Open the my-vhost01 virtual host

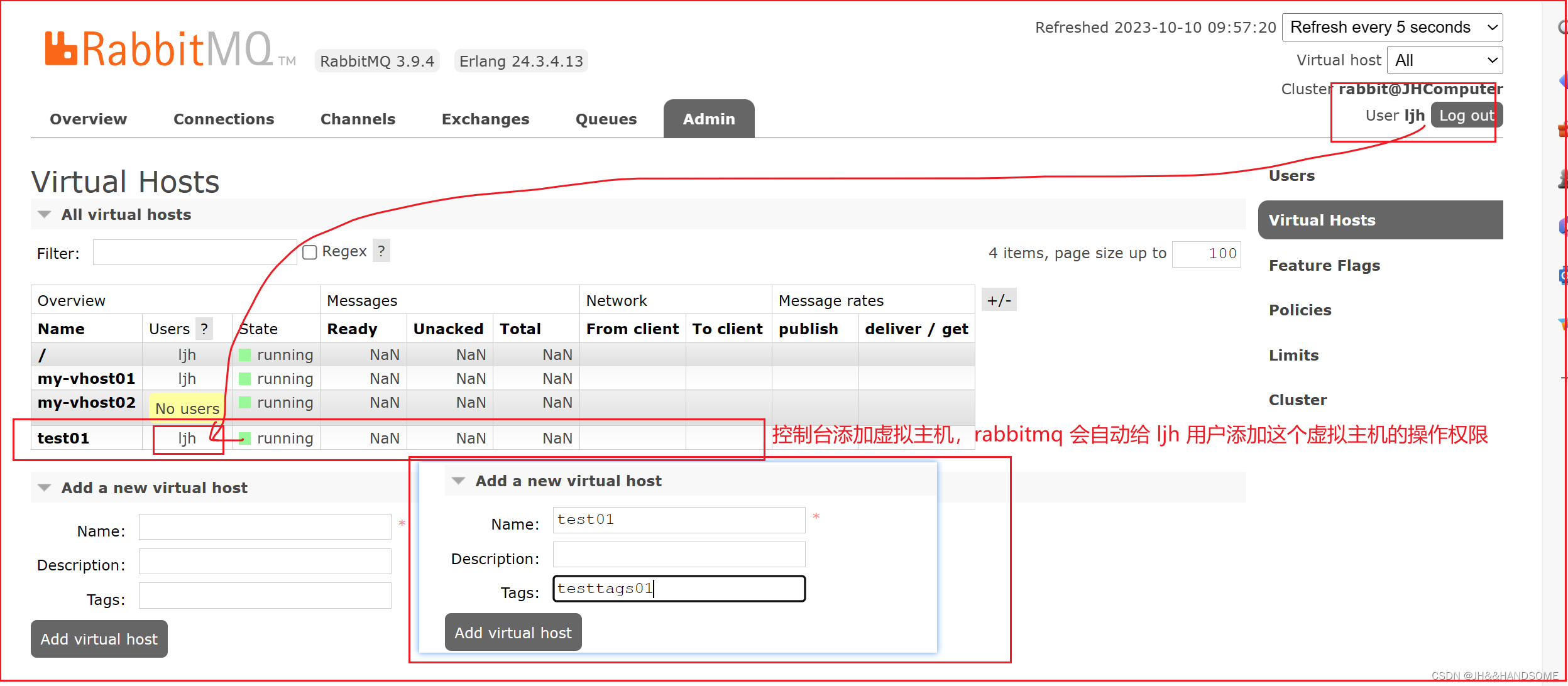[86, 379]
